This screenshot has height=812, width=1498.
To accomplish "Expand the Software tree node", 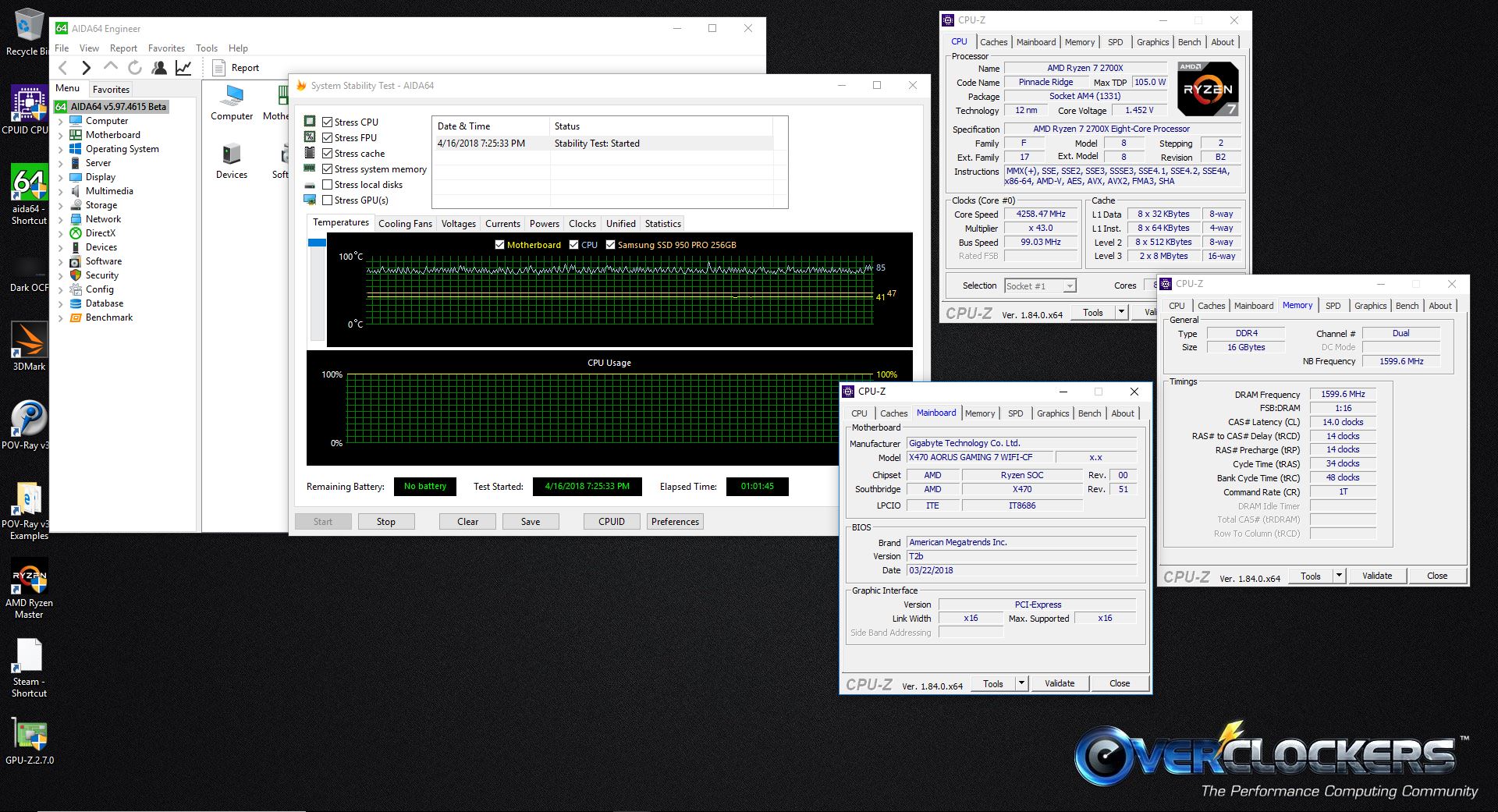I will [x=61, y=261].
